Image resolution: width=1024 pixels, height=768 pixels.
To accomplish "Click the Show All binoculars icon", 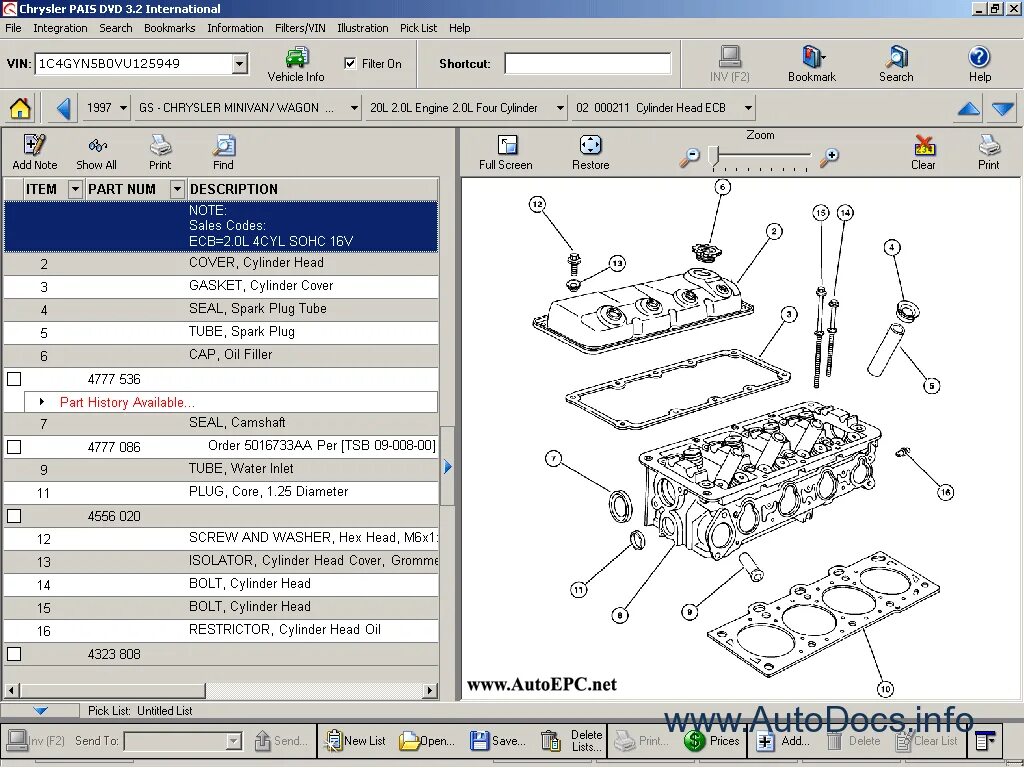I will click(x=97, y=152).
